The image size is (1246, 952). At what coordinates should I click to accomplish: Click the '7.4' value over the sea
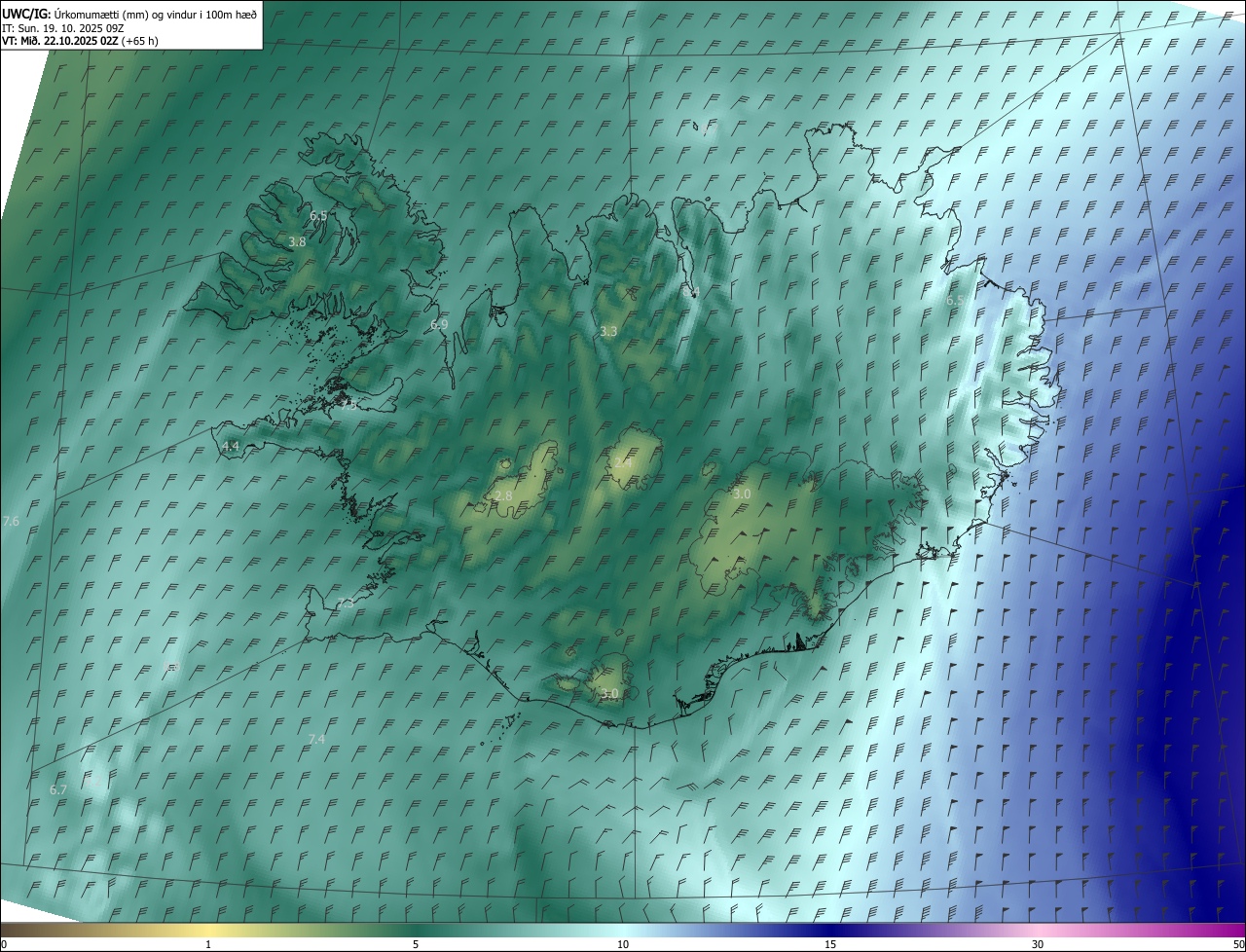(x=316, y=740)
